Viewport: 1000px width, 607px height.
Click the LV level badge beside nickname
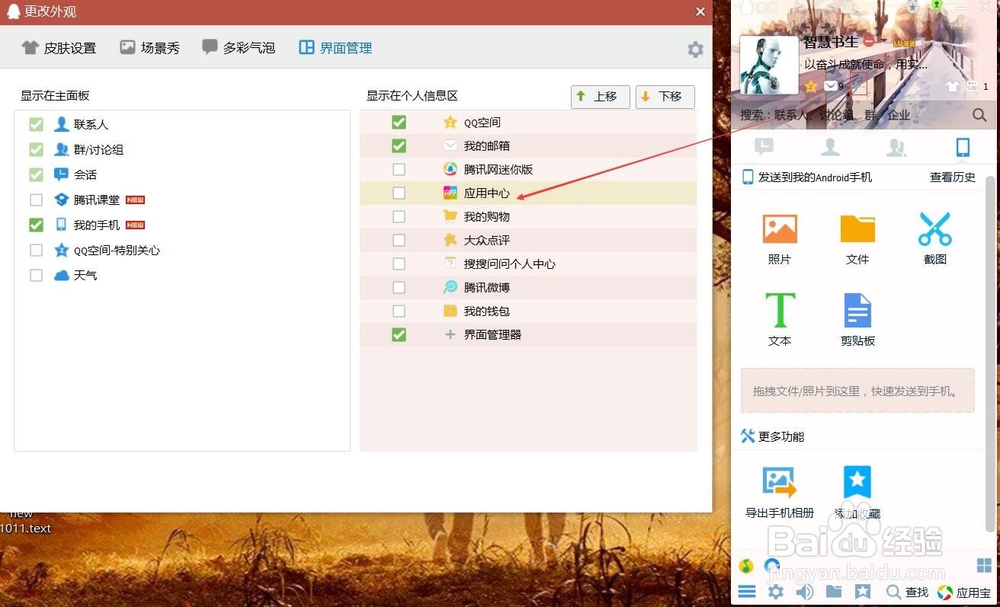904,43
